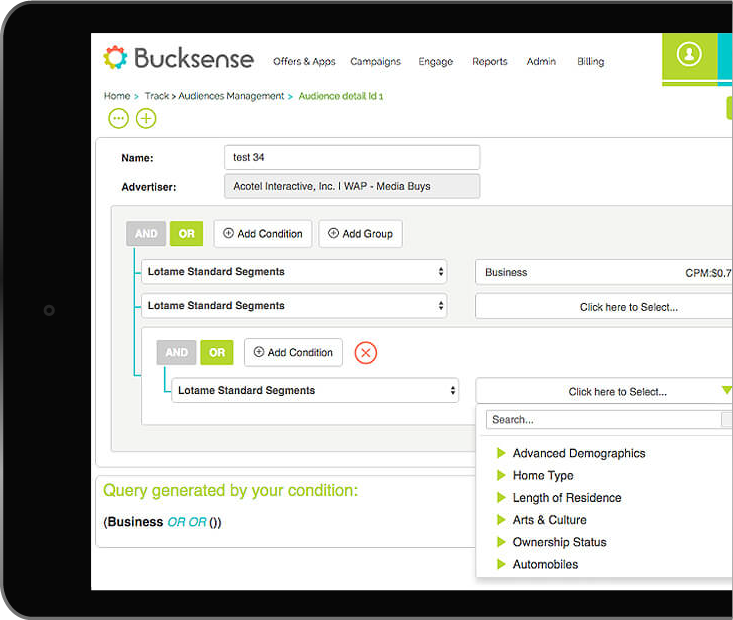The height and width of the screenshot is (620, 733).
Task: Open Billing menu
Action: pyautogui.click(x=590, y=61)
